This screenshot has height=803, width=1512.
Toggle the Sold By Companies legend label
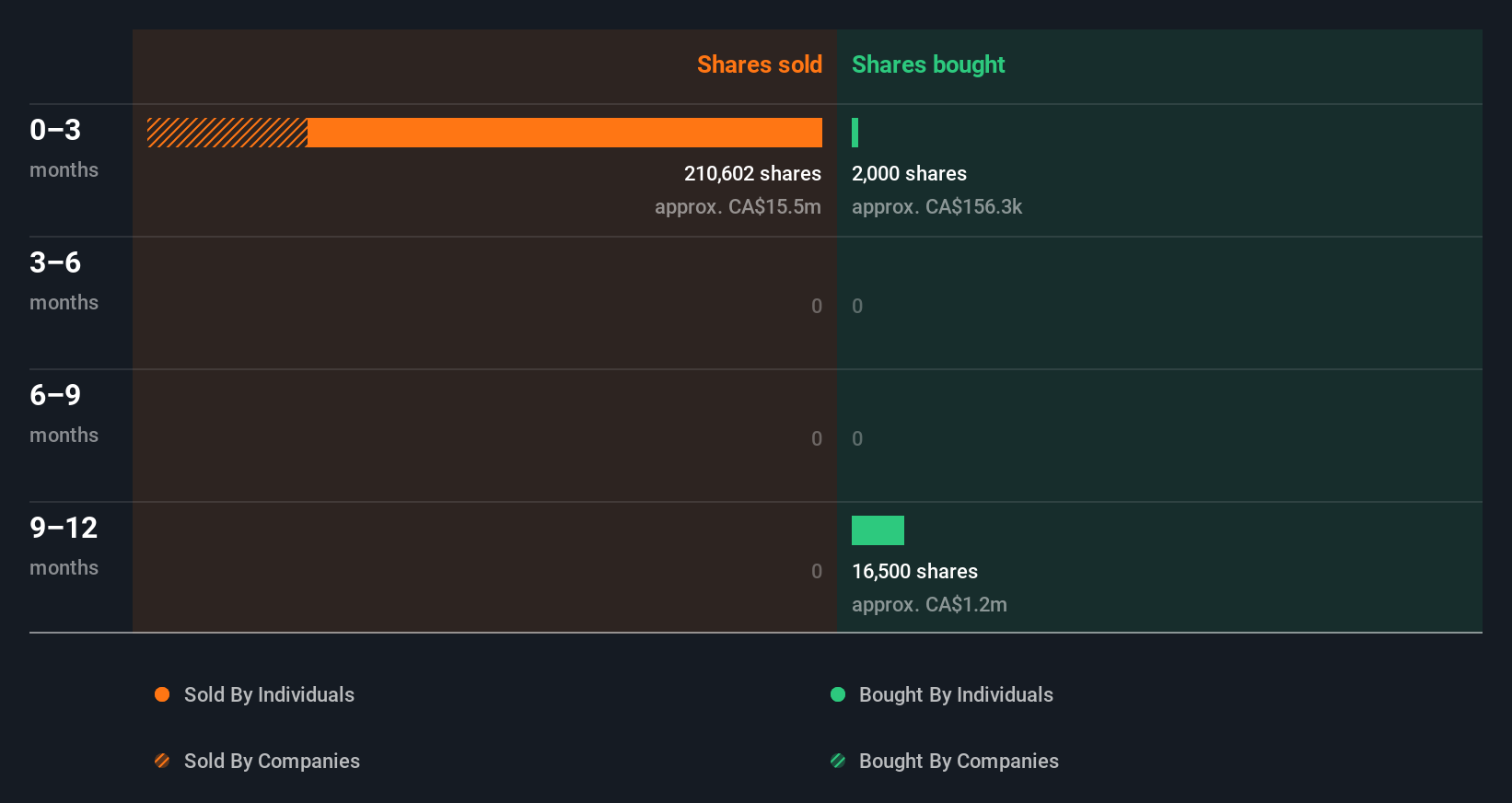click(x=272, y=761)
